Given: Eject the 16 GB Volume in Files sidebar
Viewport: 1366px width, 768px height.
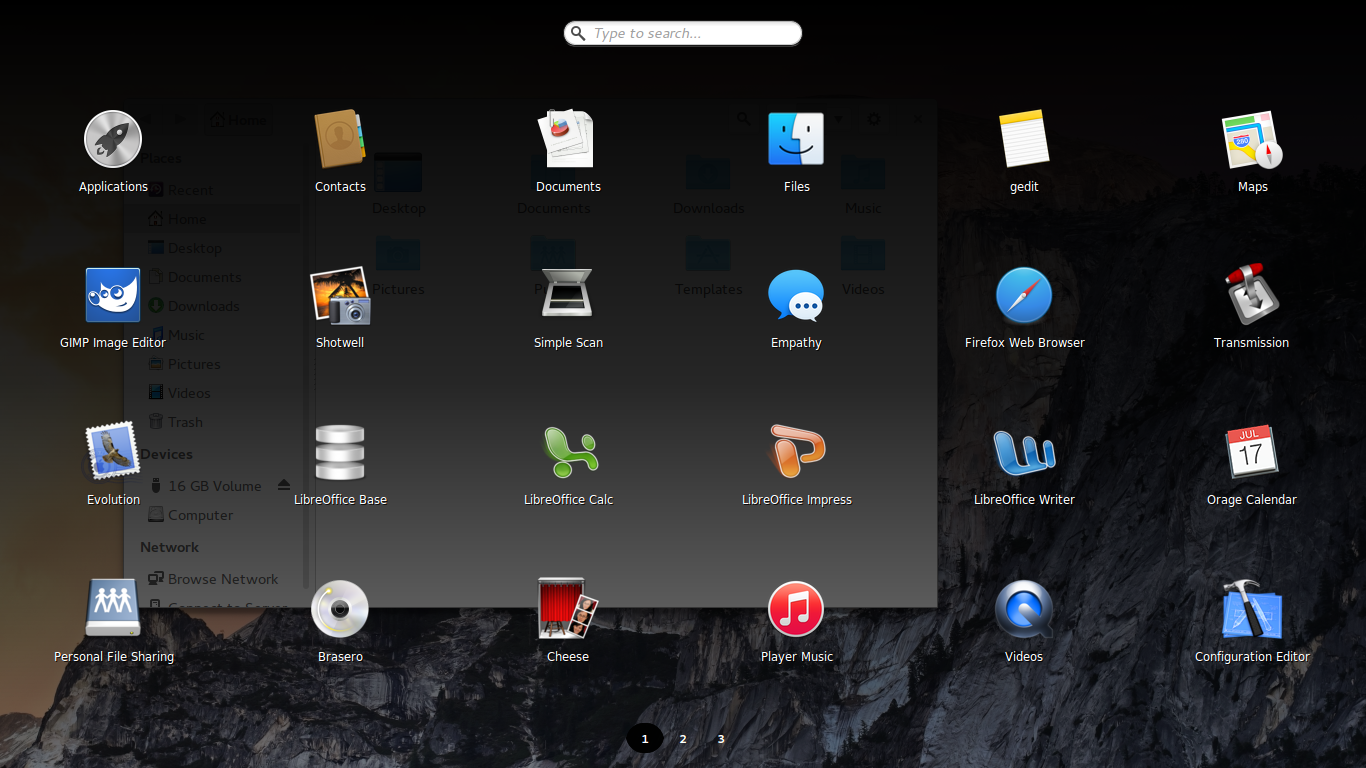Looking at the screenshot, I should click(x=284, y=485).
